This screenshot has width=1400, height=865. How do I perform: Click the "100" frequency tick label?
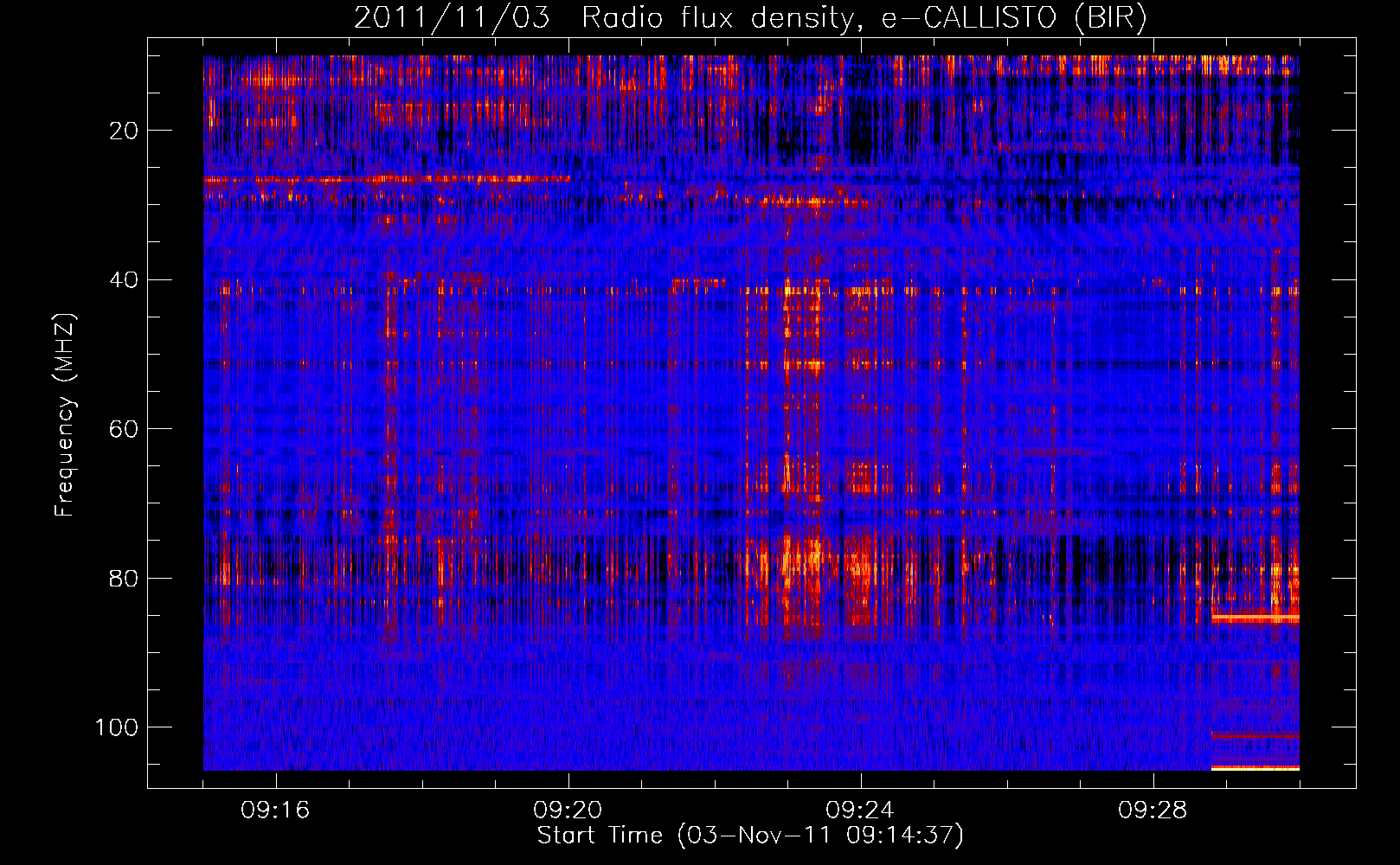point(117,727)
